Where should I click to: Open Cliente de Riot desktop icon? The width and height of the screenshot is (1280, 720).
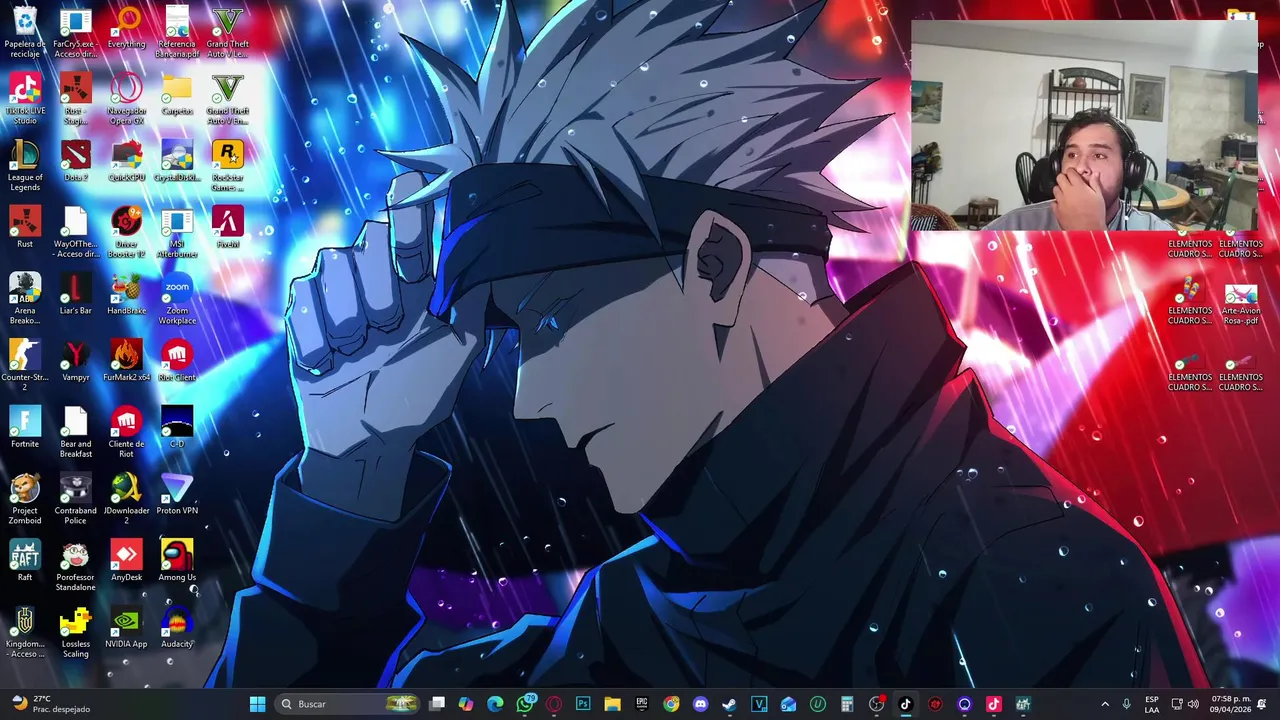click(x=126, y=432)
